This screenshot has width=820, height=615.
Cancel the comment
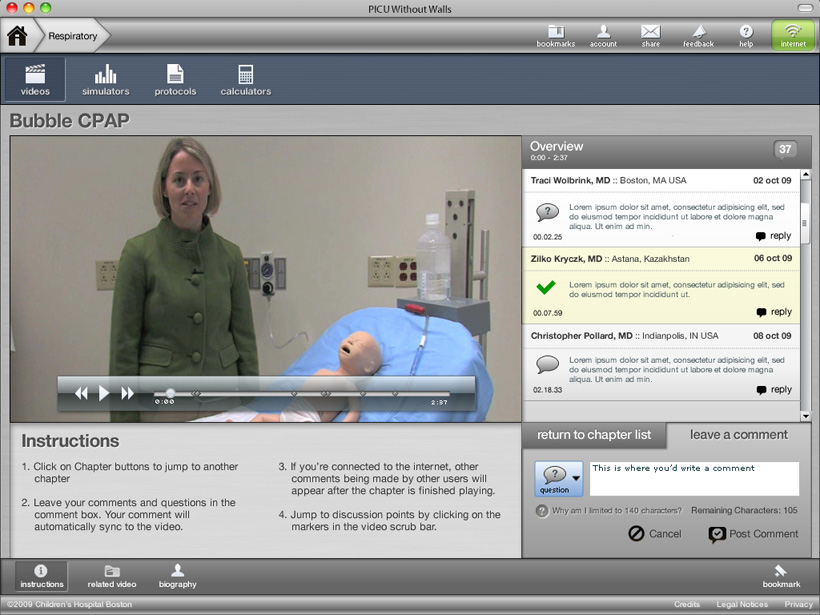click(x=655, y=534)
